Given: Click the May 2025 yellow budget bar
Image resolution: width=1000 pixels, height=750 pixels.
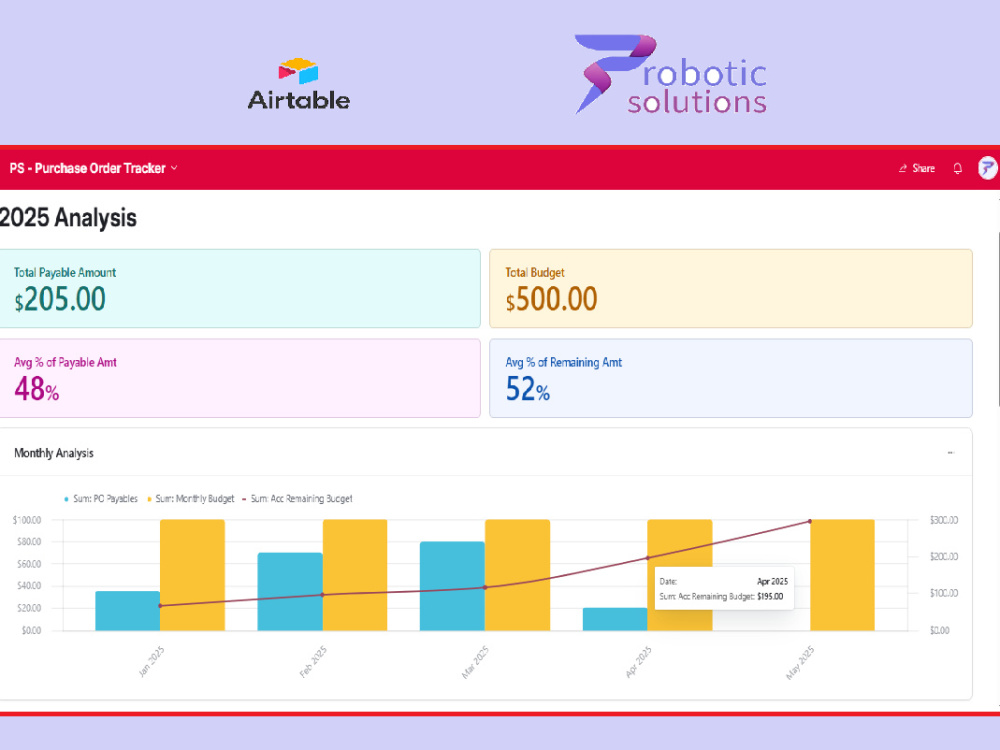Looking at the screenshot, I should [842, 575].
